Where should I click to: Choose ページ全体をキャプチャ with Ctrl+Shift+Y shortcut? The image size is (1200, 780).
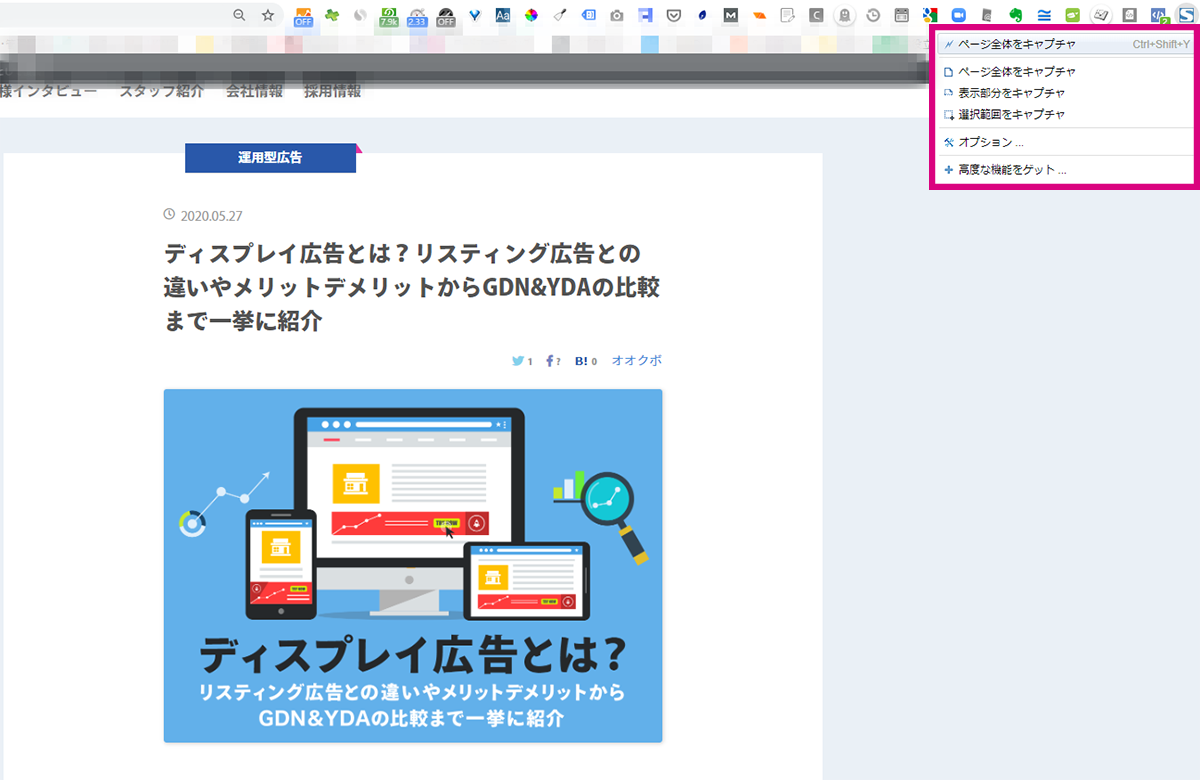(1065, 44)
